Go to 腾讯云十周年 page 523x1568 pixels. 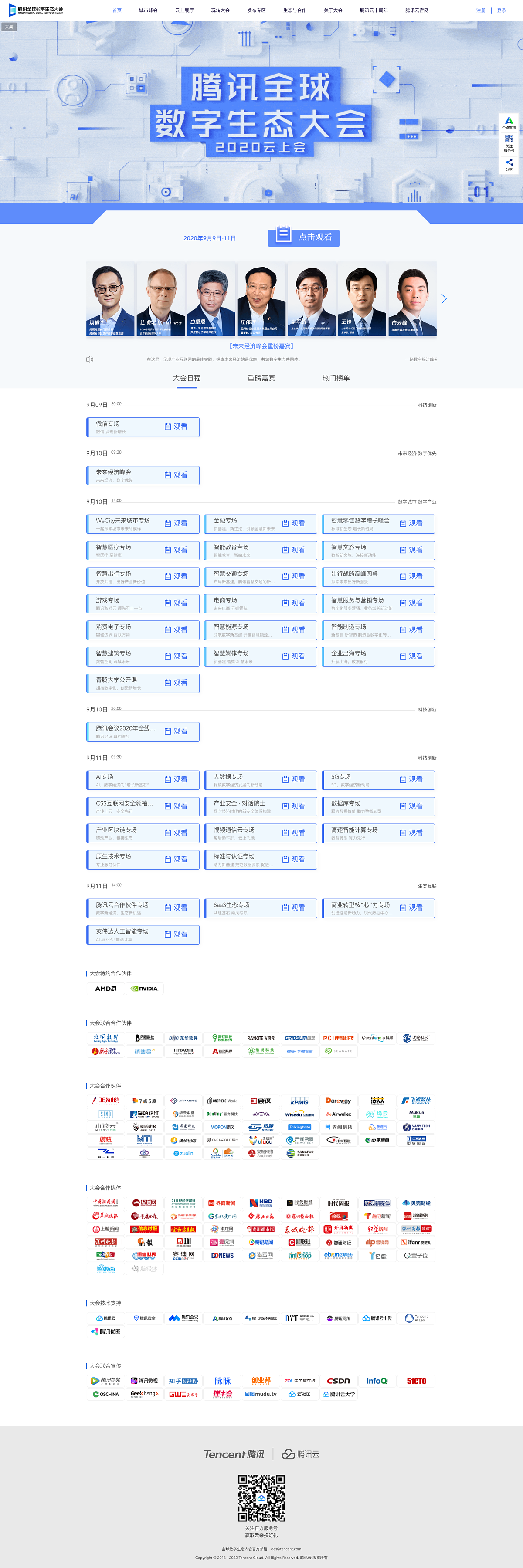coord(374,10)
